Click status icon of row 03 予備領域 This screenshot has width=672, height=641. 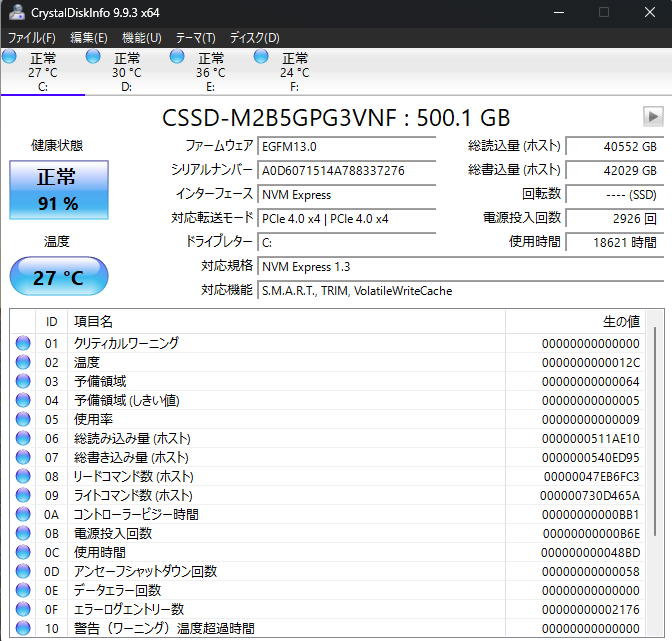tap(23, 381)
